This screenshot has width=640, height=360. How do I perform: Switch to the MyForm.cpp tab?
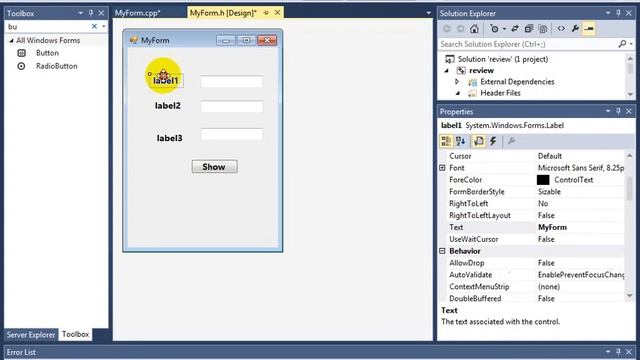tap(138, 13)
